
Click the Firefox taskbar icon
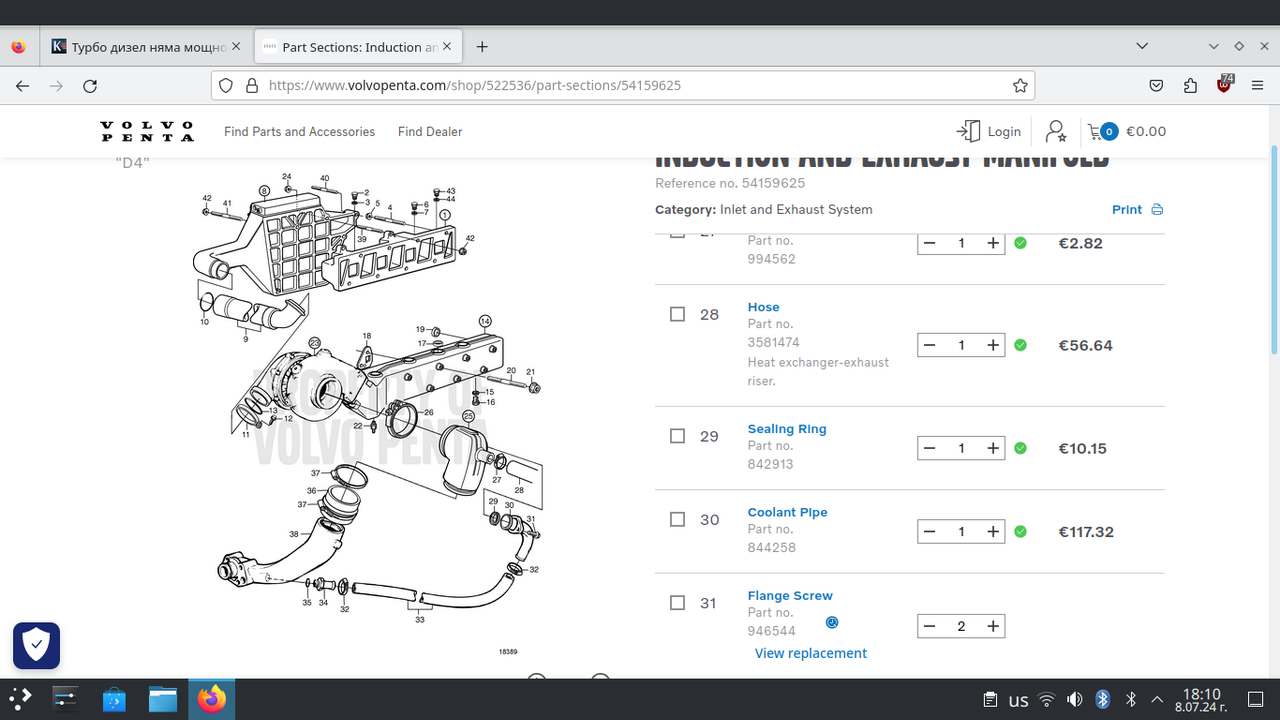(x=211, y=699)
